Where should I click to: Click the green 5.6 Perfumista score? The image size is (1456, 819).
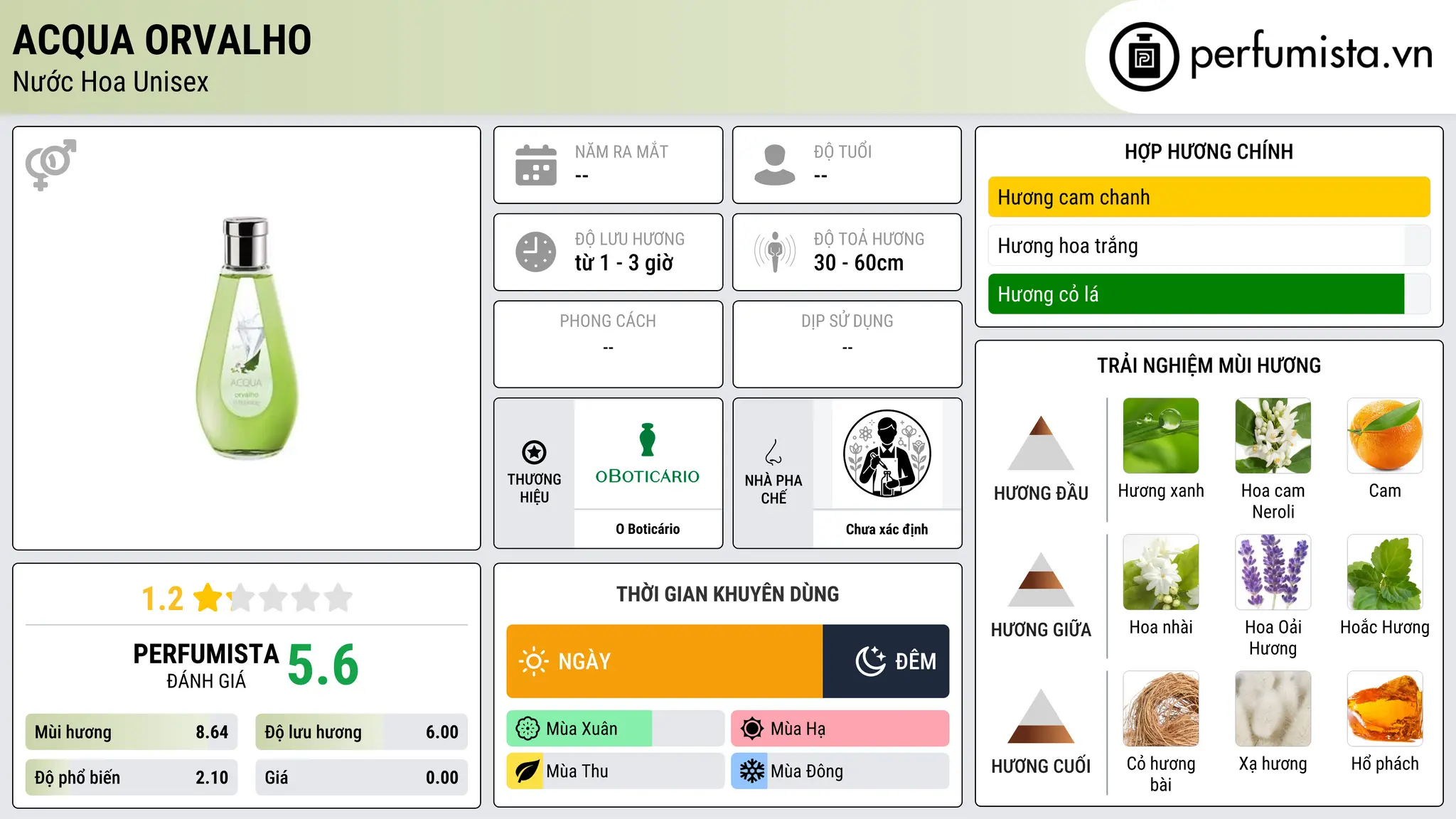(323, 665)
